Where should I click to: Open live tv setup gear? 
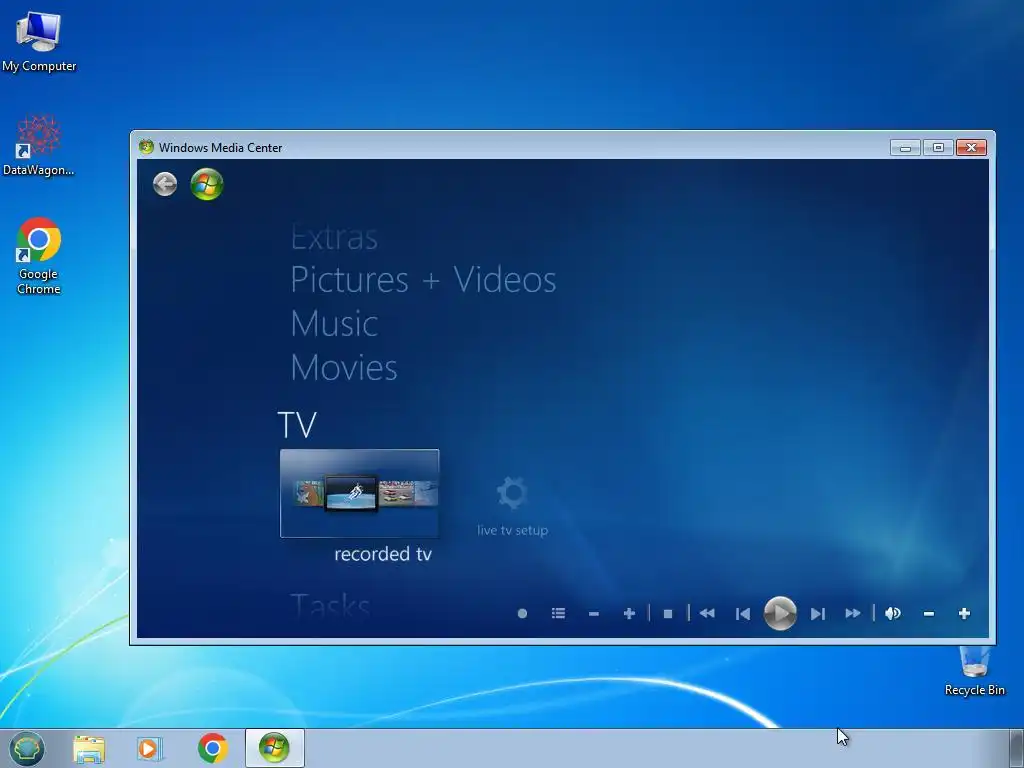coord(511,493)
